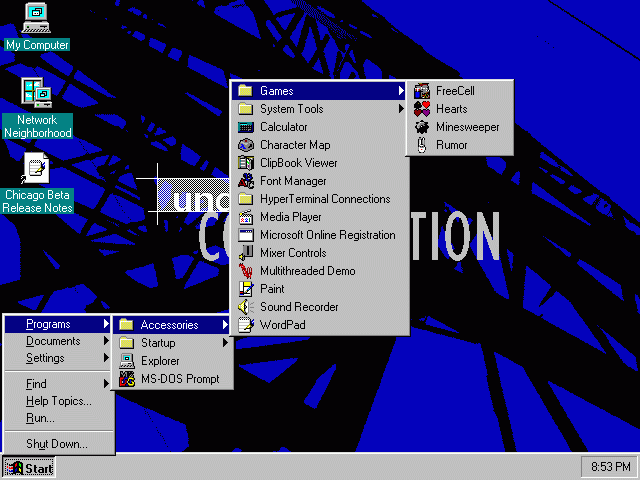Viewport: 640px width, 480px height.
Task: Open Calculator from the Accessories list
Action: pos(320,127)
